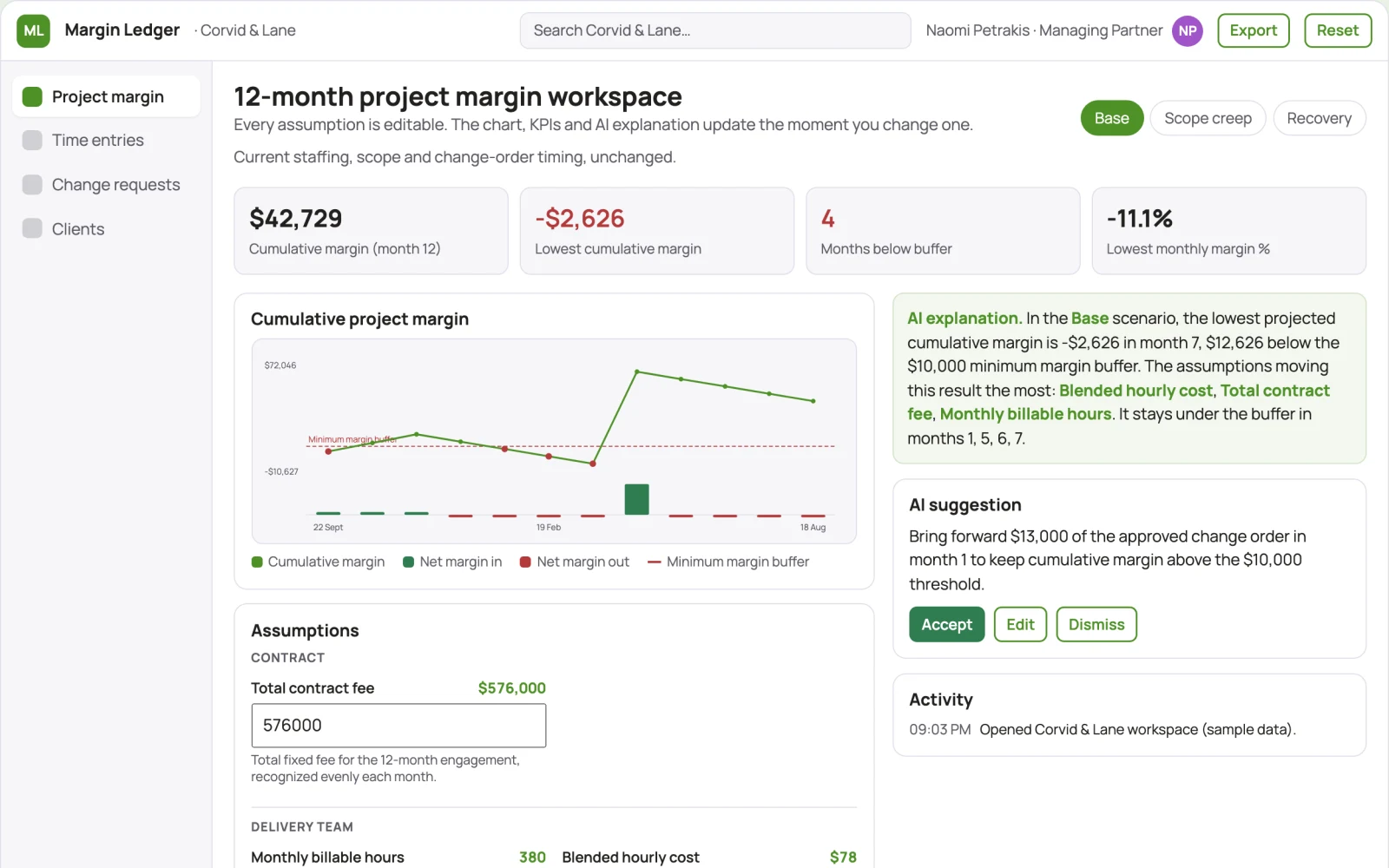Accept the AI suggestion

pos(946,624)
